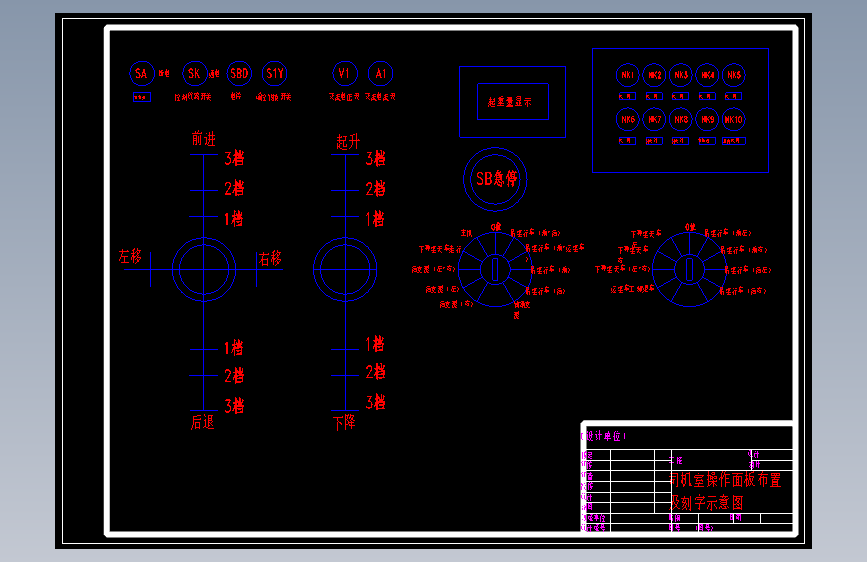The image size is (867, 562).
Task: Click the 前进 label
Action: [203, 139]
